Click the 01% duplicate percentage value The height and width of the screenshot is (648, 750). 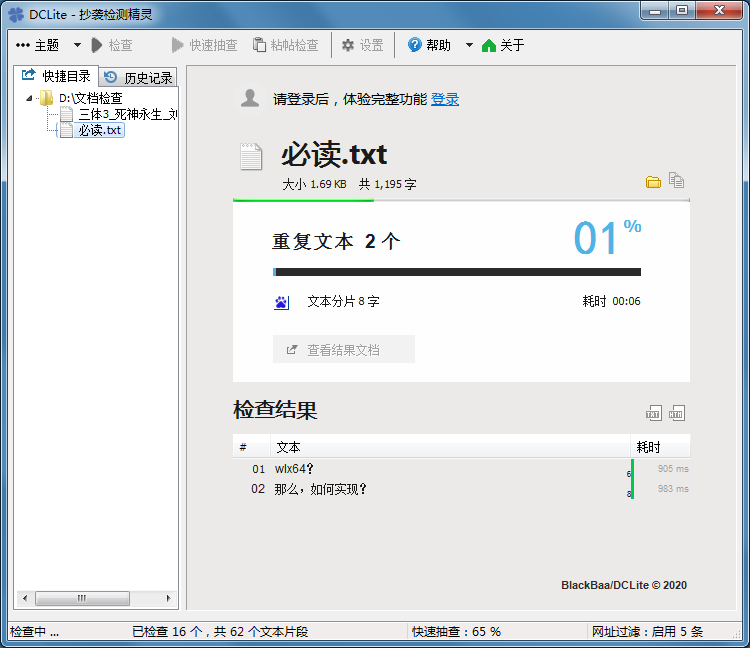tap(607, 237)
